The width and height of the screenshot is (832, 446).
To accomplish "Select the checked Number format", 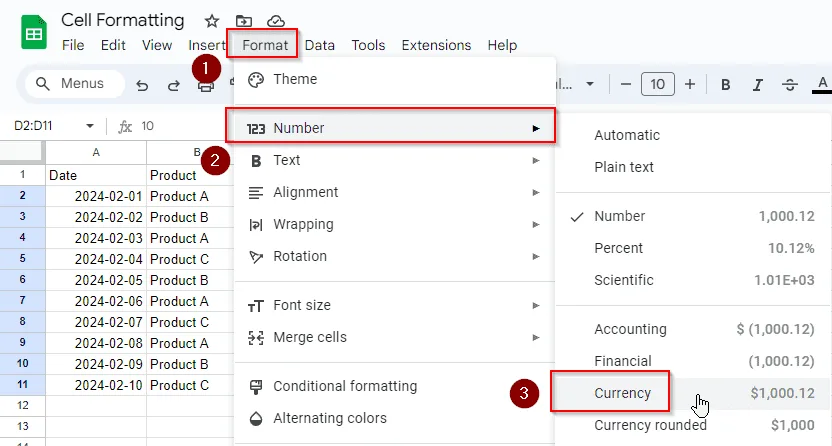I will [692, 216].
